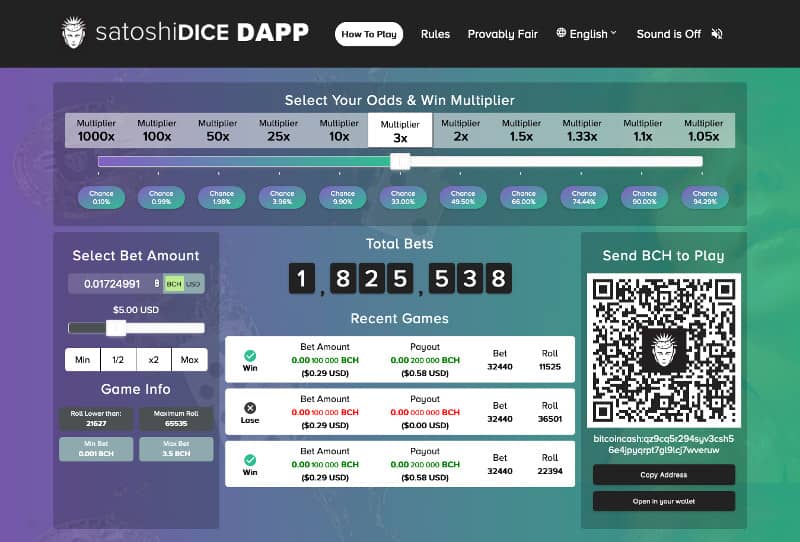Select the 1.05x multiplier

coord(704,131)
